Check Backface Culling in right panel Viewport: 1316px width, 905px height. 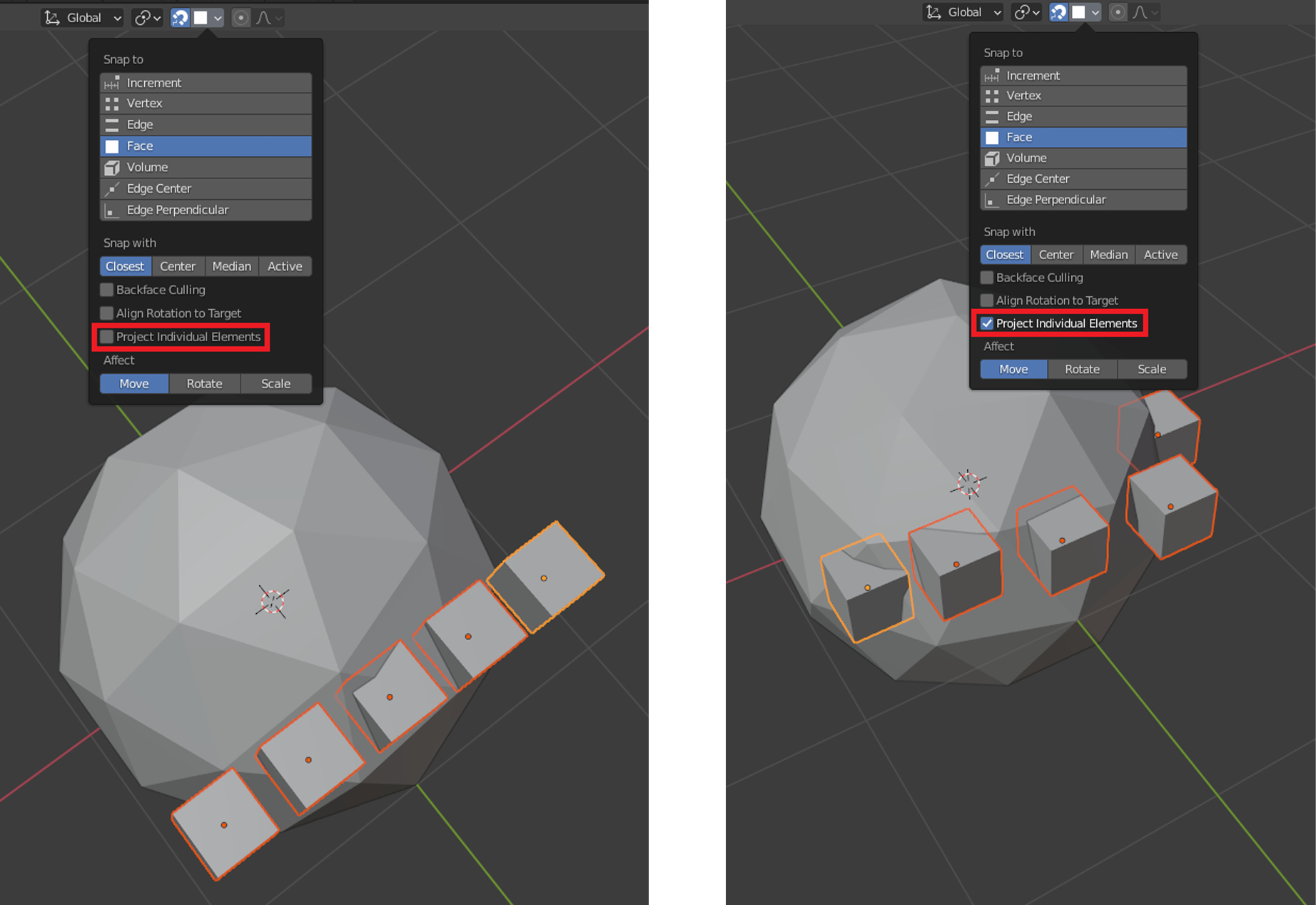coord(987,278)
